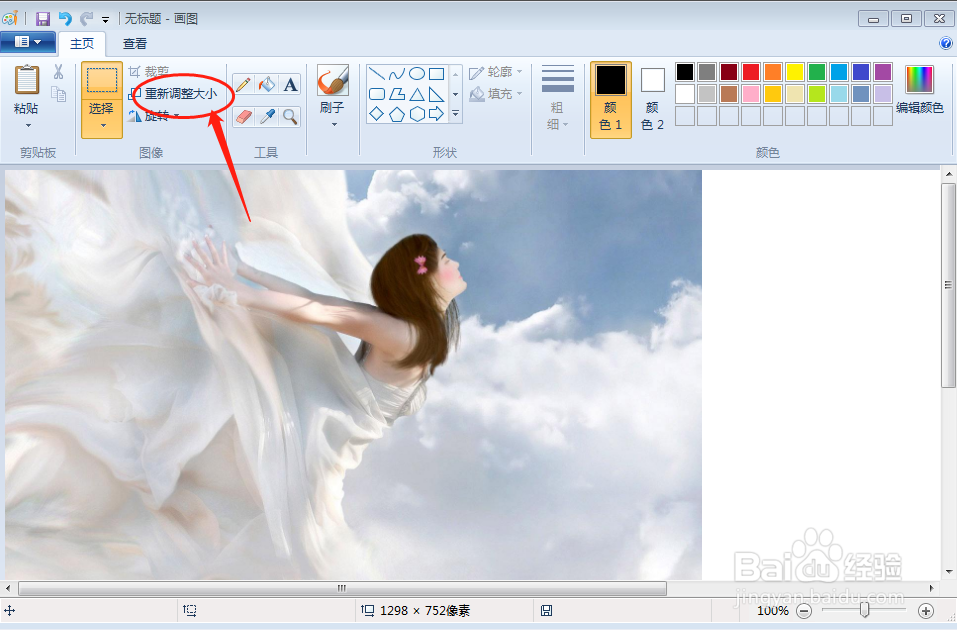The image size is (957, 630).
Task: Click the Edit colors (编辑颜色) button
Action: click(x=919, y=90)
